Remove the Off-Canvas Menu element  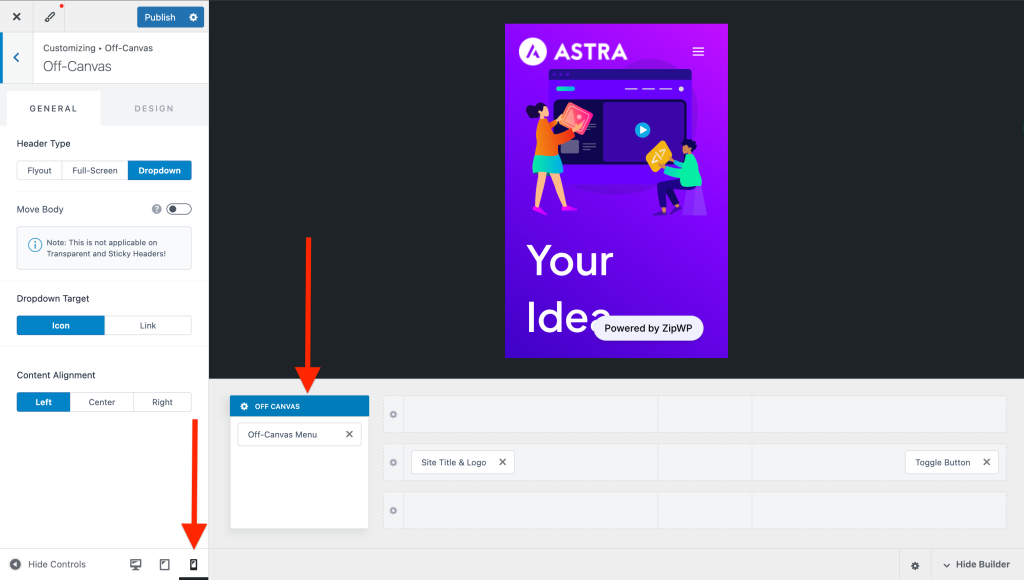[x=349, y=434]
